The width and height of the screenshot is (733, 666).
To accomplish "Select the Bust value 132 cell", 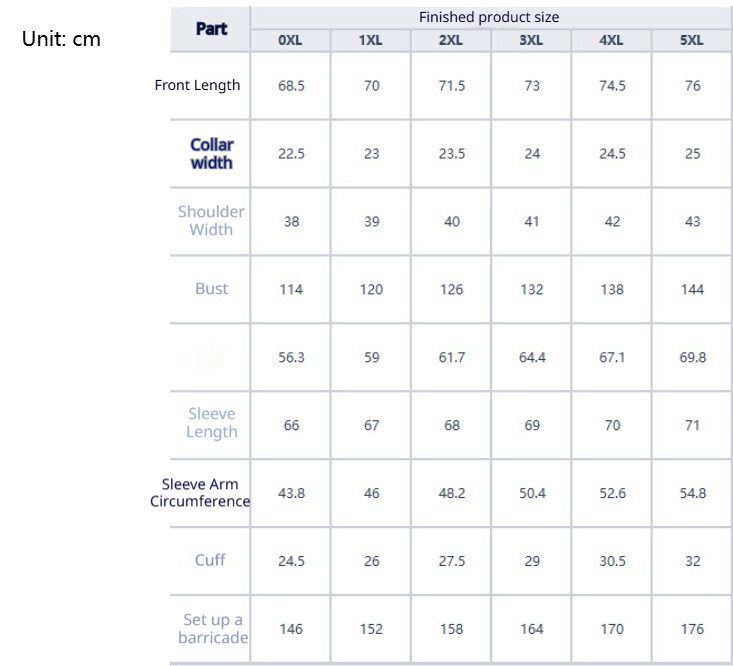I will (x=532, y=290).
